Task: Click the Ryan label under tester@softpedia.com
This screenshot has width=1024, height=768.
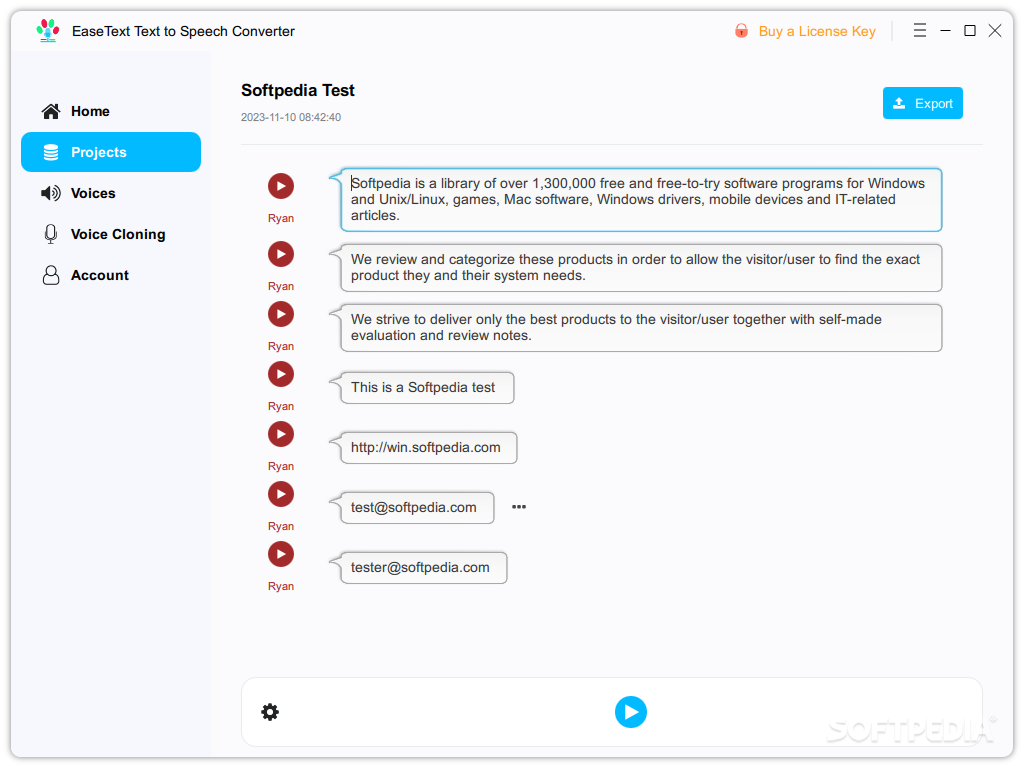Action: [x=281, y=586]
